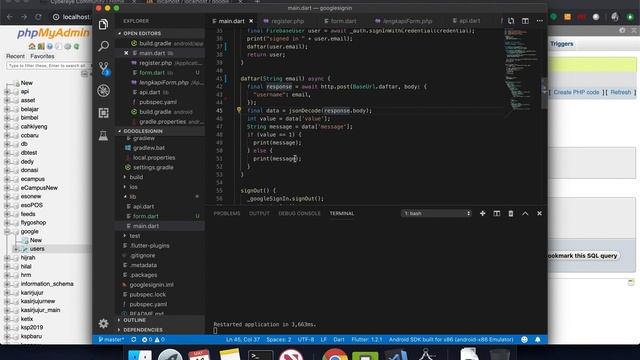Show the OUTPUT panel tab
The height and width of the screenshot is (360, 640).
tap(259, 213)
